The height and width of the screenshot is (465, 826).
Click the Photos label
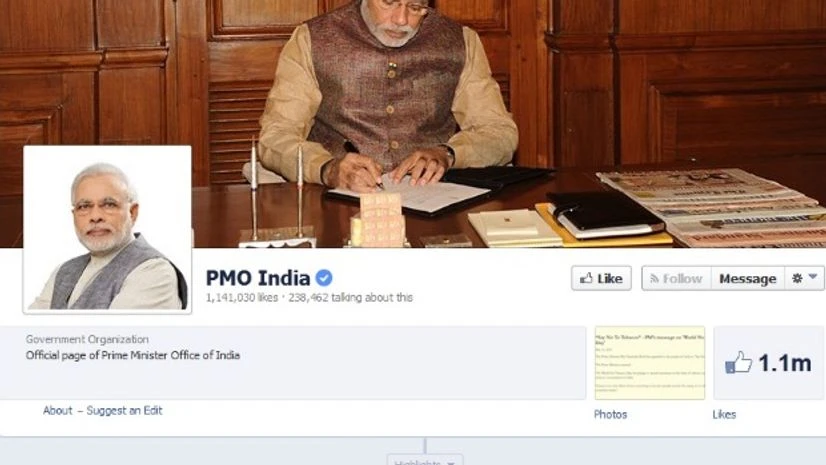coord(611,414)
